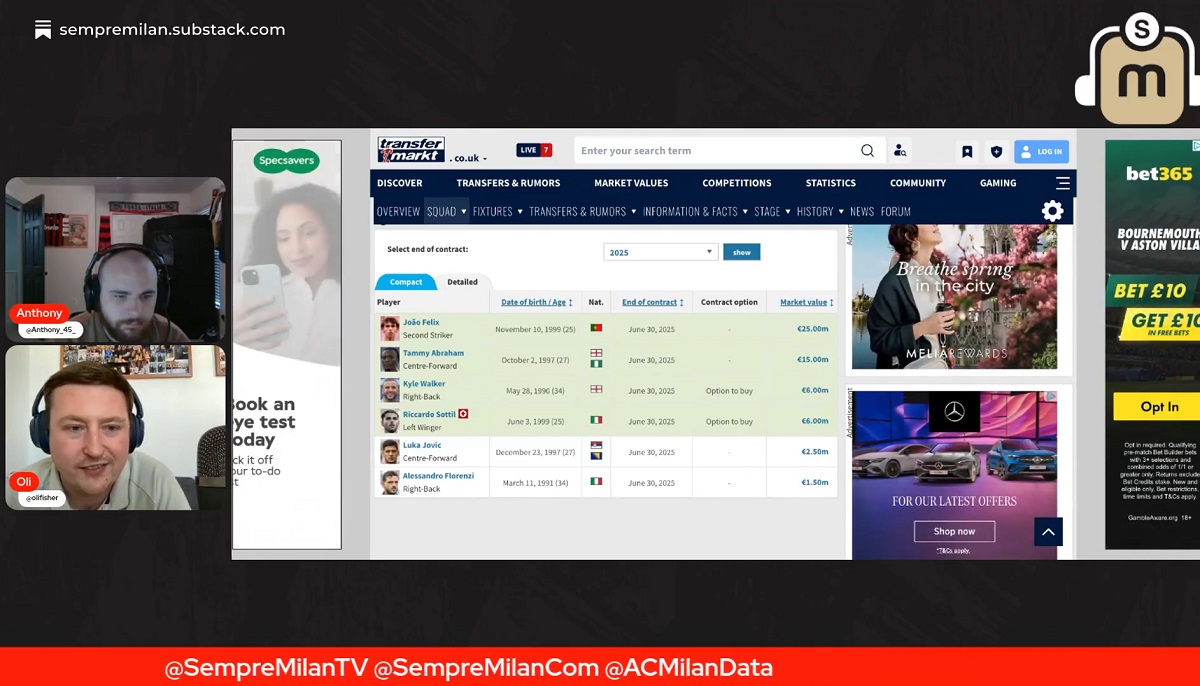This screenshot has height=686, width=1200.
Task: Click the scroll-to-top arrow button
Action: click(1048, 532)
